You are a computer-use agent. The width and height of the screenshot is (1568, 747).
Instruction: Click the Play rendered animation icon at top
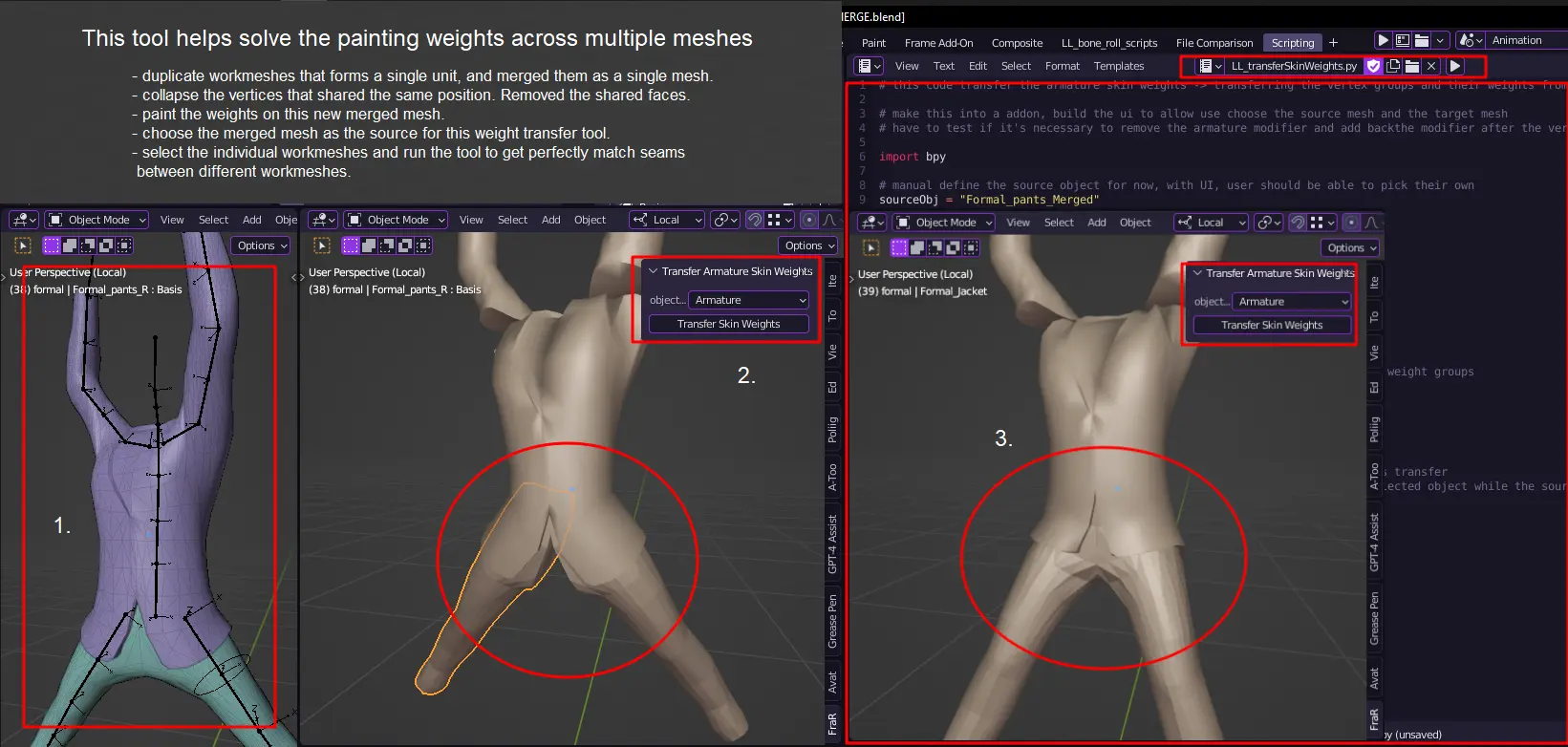point(1383,40)
